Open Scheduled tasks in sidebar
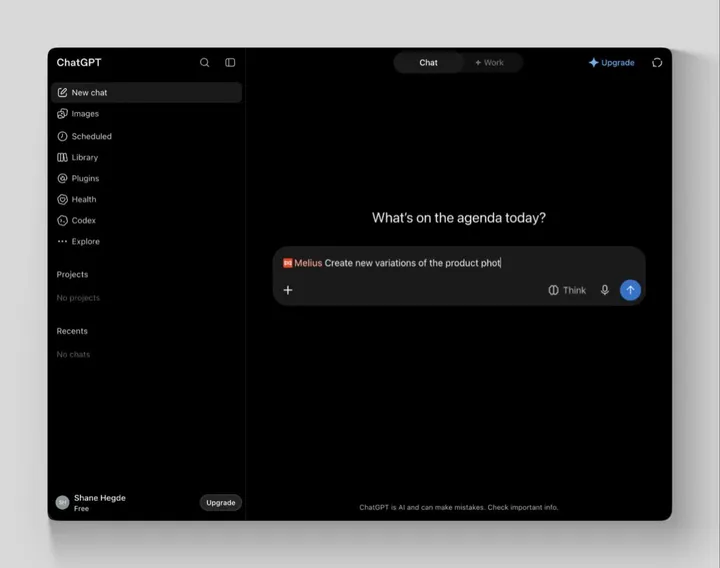The height and width of the screenshot is (568, 720). pos(146,136)
